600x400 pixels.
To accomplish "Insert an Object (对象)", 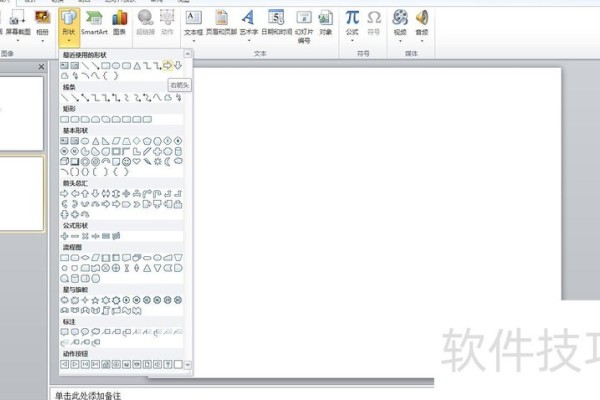I will (x=325, y=23).
